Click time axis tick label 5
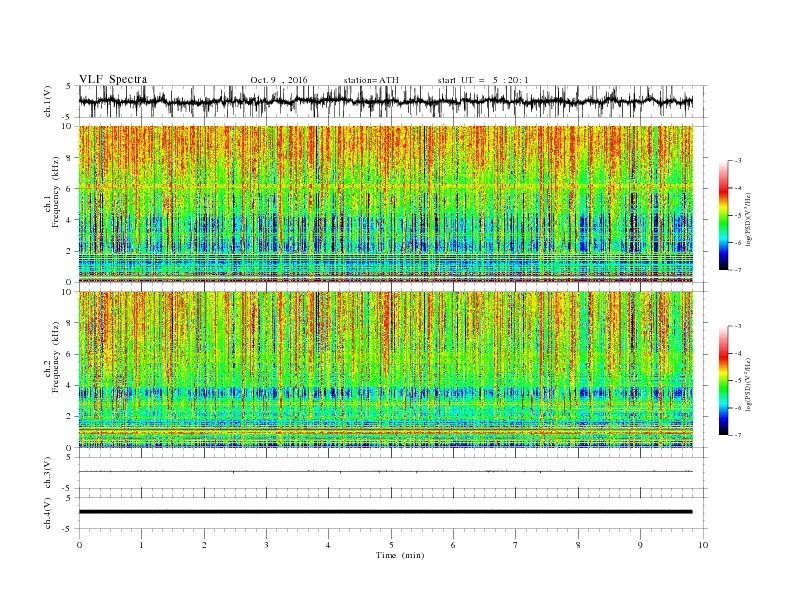This screenshot has height=612, width=792. [x=391, y=545]
